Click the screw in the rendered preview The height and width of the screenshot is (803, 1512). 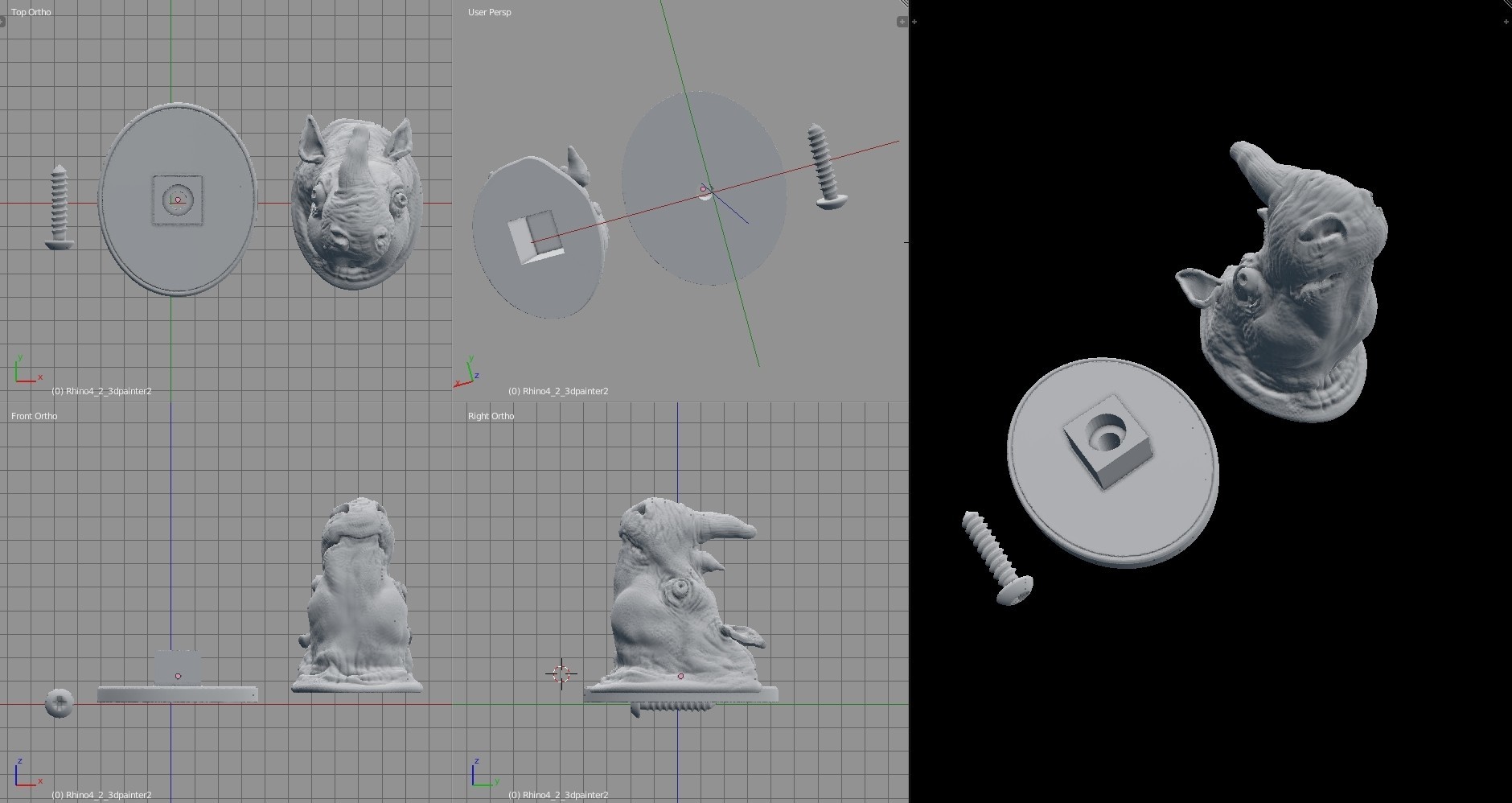click(x=996, y=555)
